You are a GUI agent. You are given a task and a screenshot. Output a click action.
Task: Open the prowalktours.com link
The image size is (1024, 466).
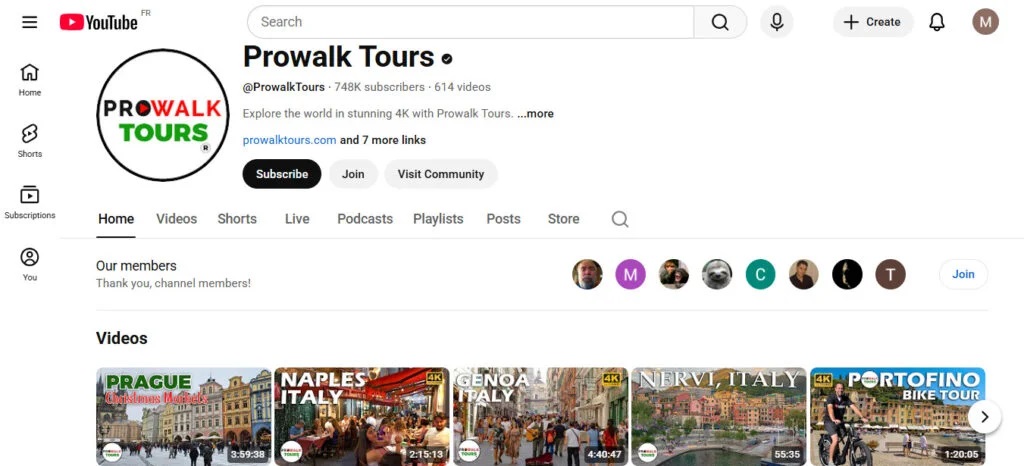tap(289, 140)
